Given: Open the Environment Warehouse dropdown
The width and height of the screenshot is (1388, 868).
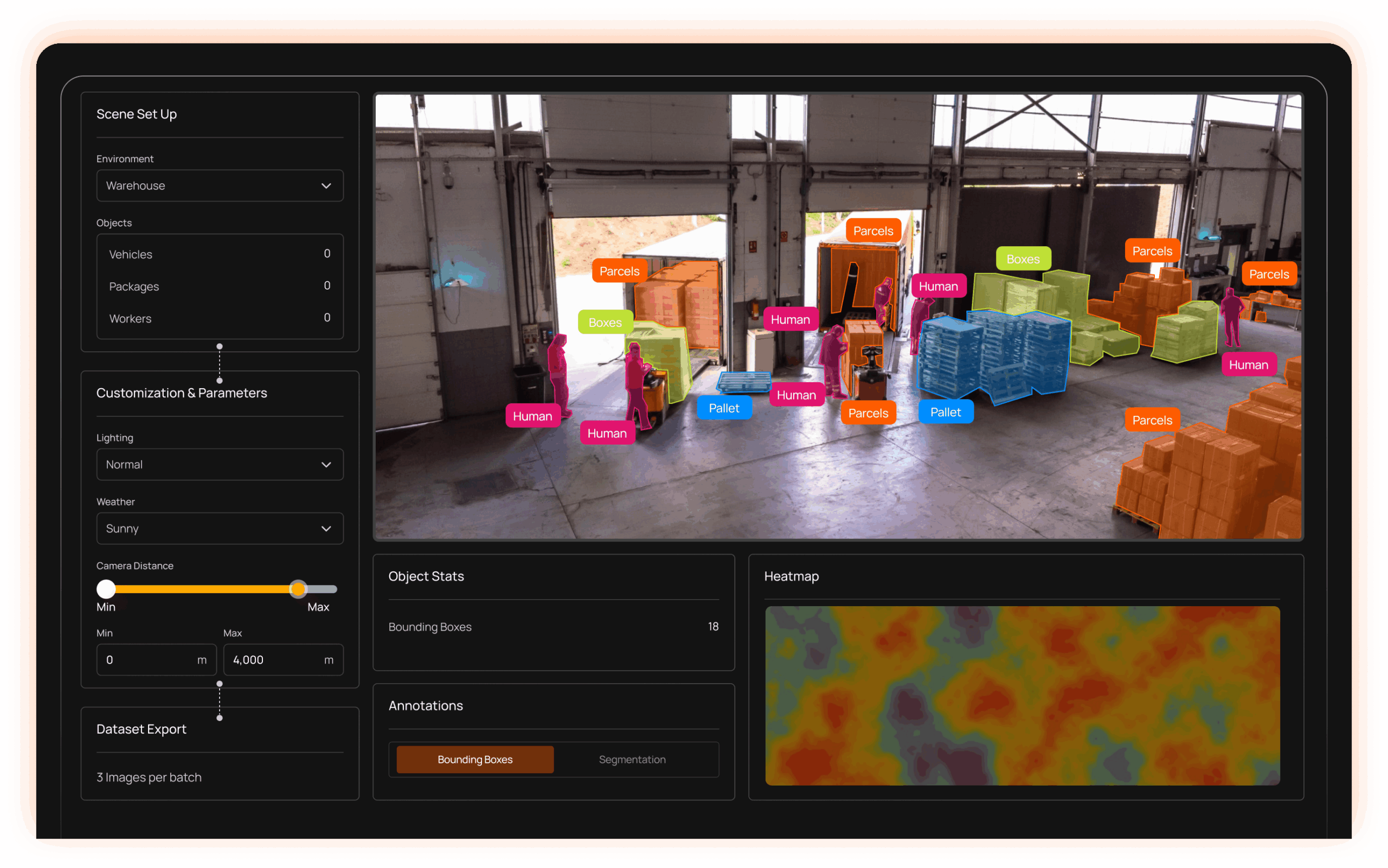Looking at the screenshot, I should point(219,185).
